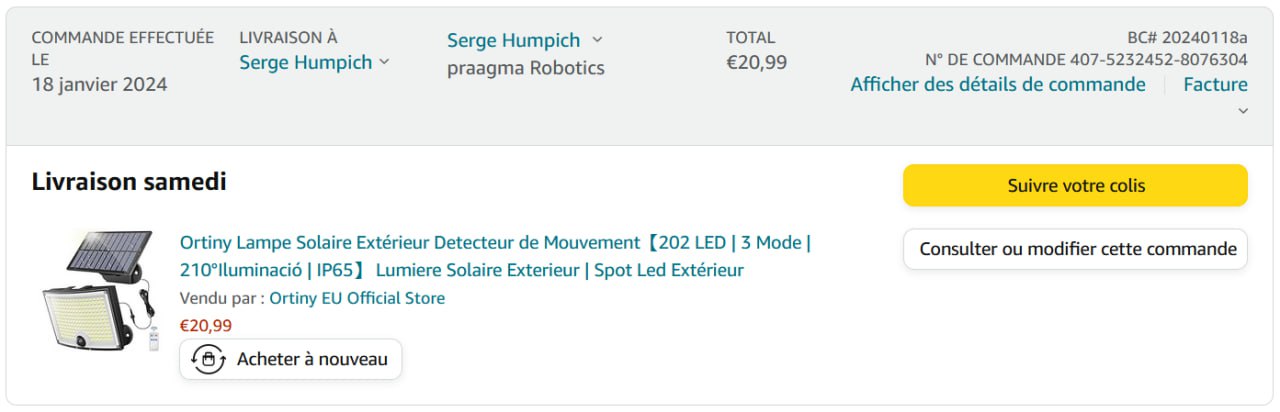Click Serge Humpich name above praagma Robotics
Image resolution: width=1280 pixels, height=412 pixels.
point(513,40)
